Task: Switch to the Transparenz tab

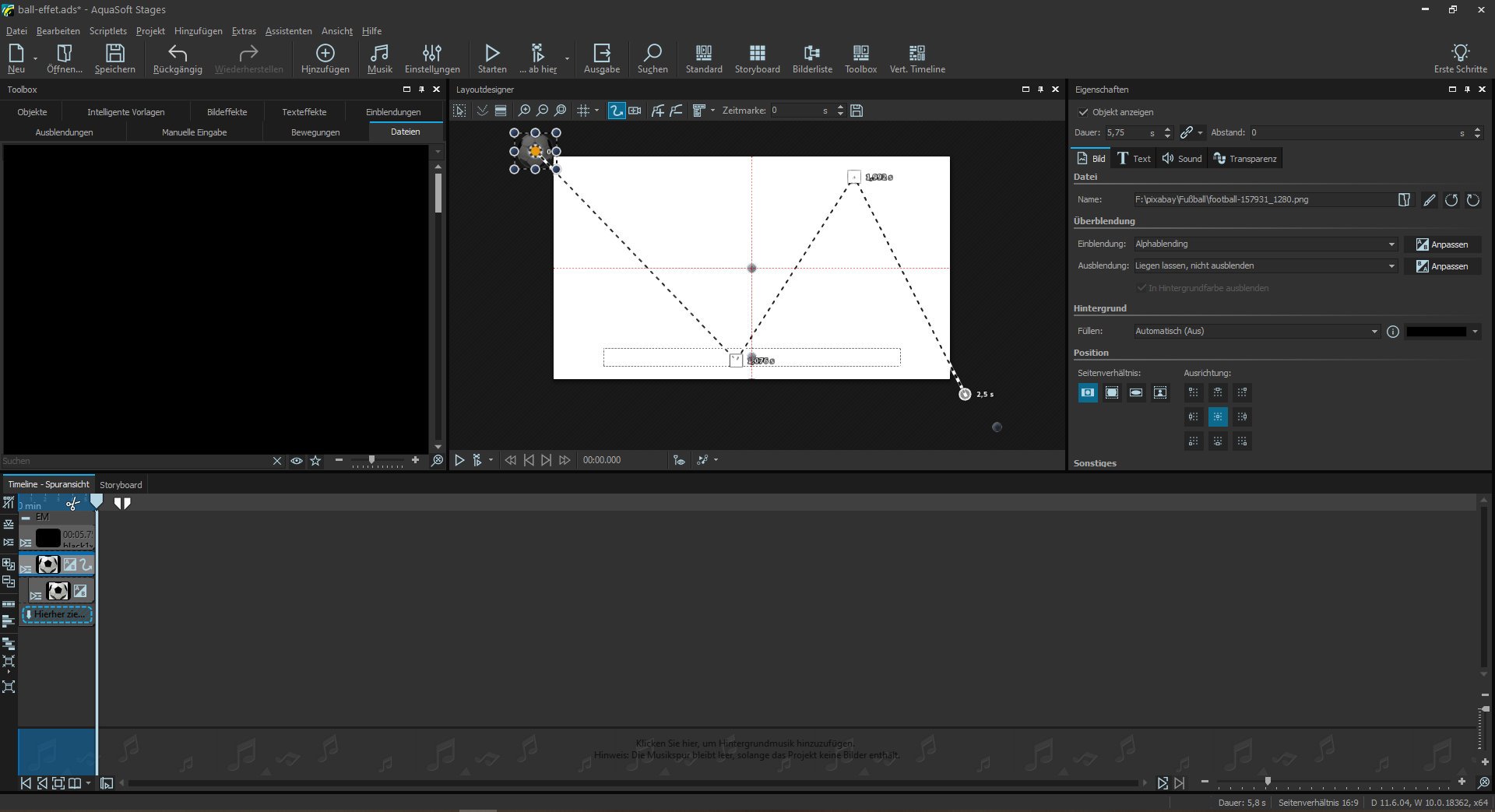Action: click(x=1245, y=159)
